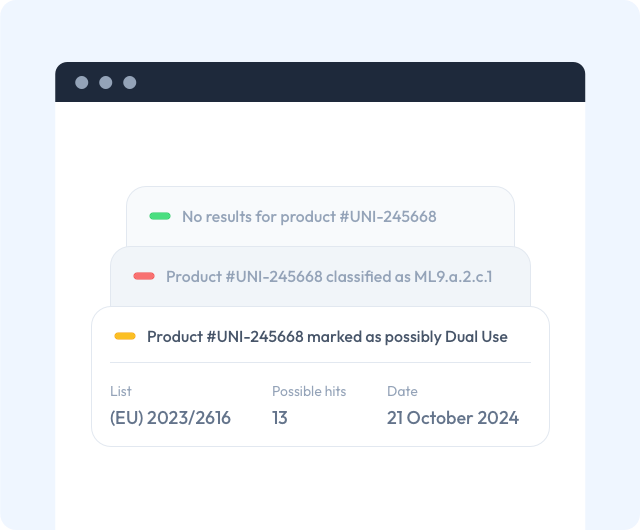Click the divider line under Dual Use title
The height and width of the screenshot is (530, 640).
pyautogui.click(x=320, y=362)
